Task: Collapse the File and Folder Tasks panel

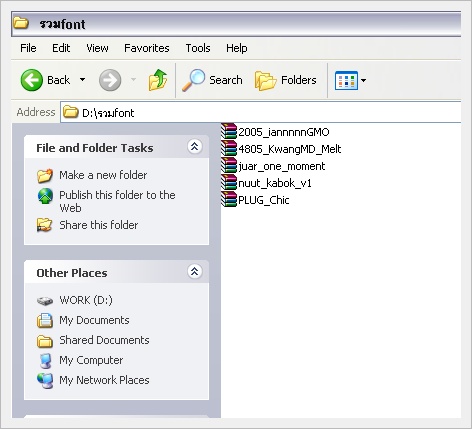Action: tap(195, 146)
